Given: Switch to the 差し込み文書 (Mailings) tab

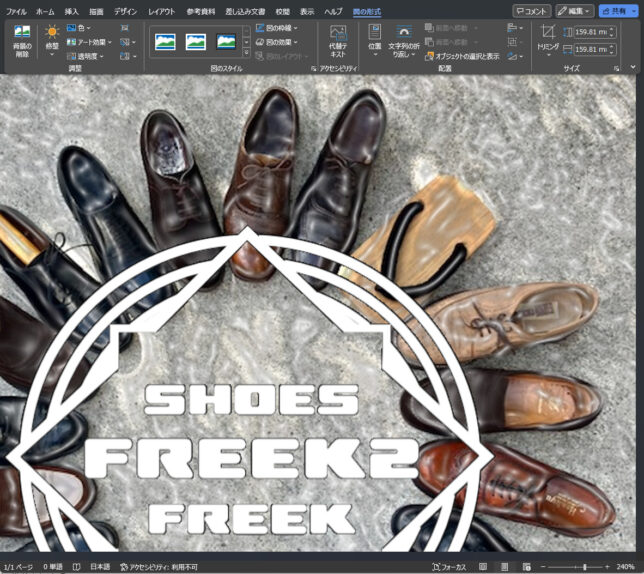Looking at the screenshot, I should click(x=245, y=11).
